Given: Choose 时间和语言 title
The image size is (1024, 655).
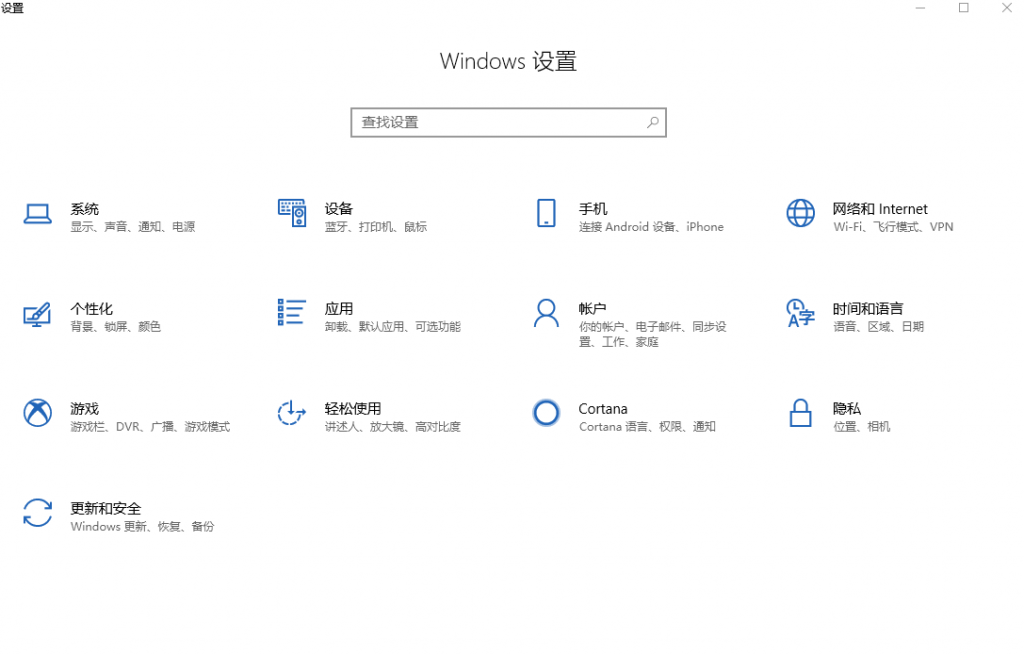Looking at the screenshot, I should (868, 309).
